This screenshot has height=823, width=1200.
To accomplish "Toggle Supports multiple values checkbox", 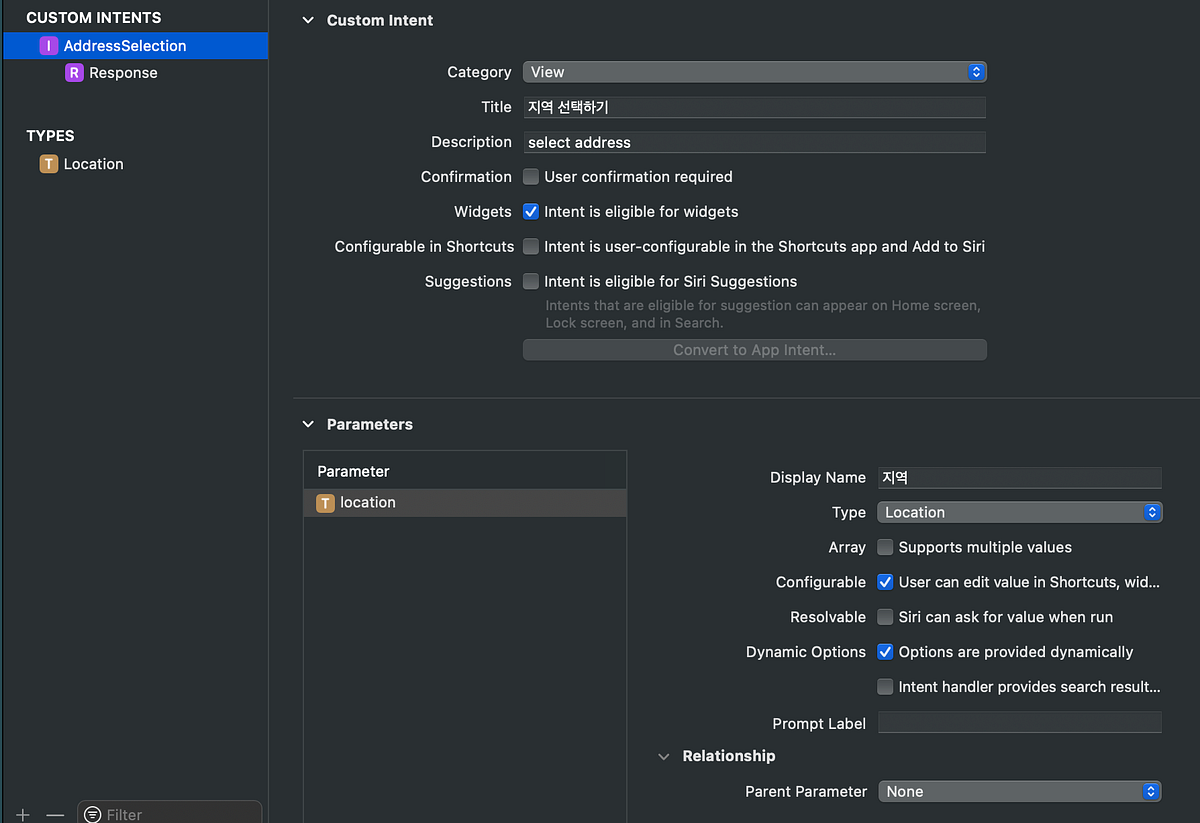I will point(885,548).
